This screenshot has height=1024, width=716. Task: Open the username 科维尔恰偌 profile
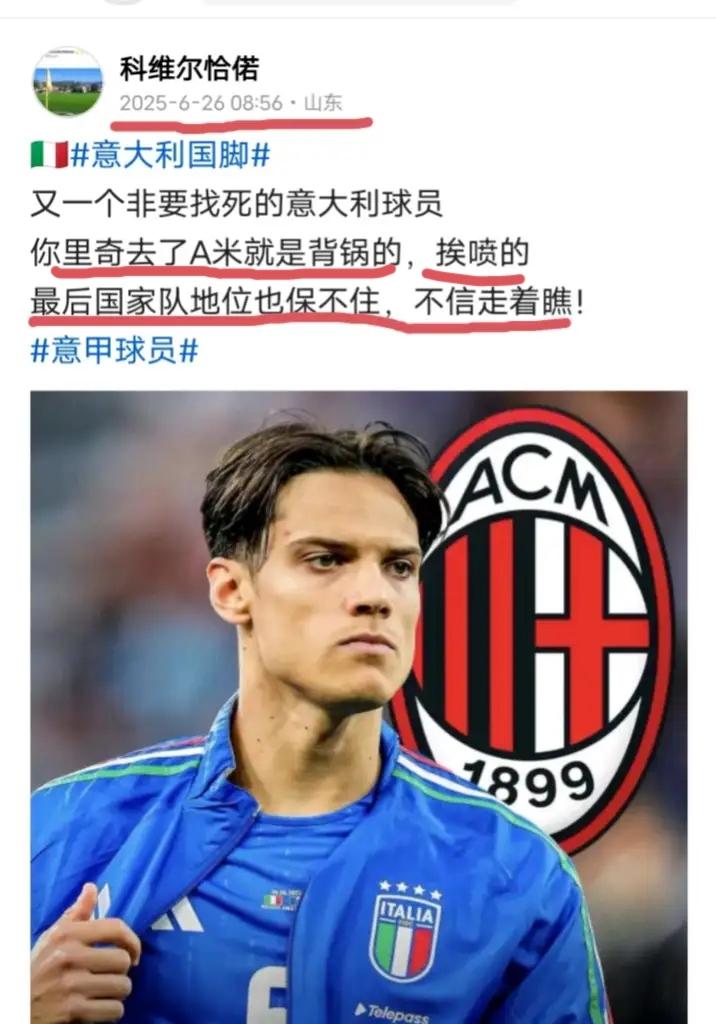(189, 69)
